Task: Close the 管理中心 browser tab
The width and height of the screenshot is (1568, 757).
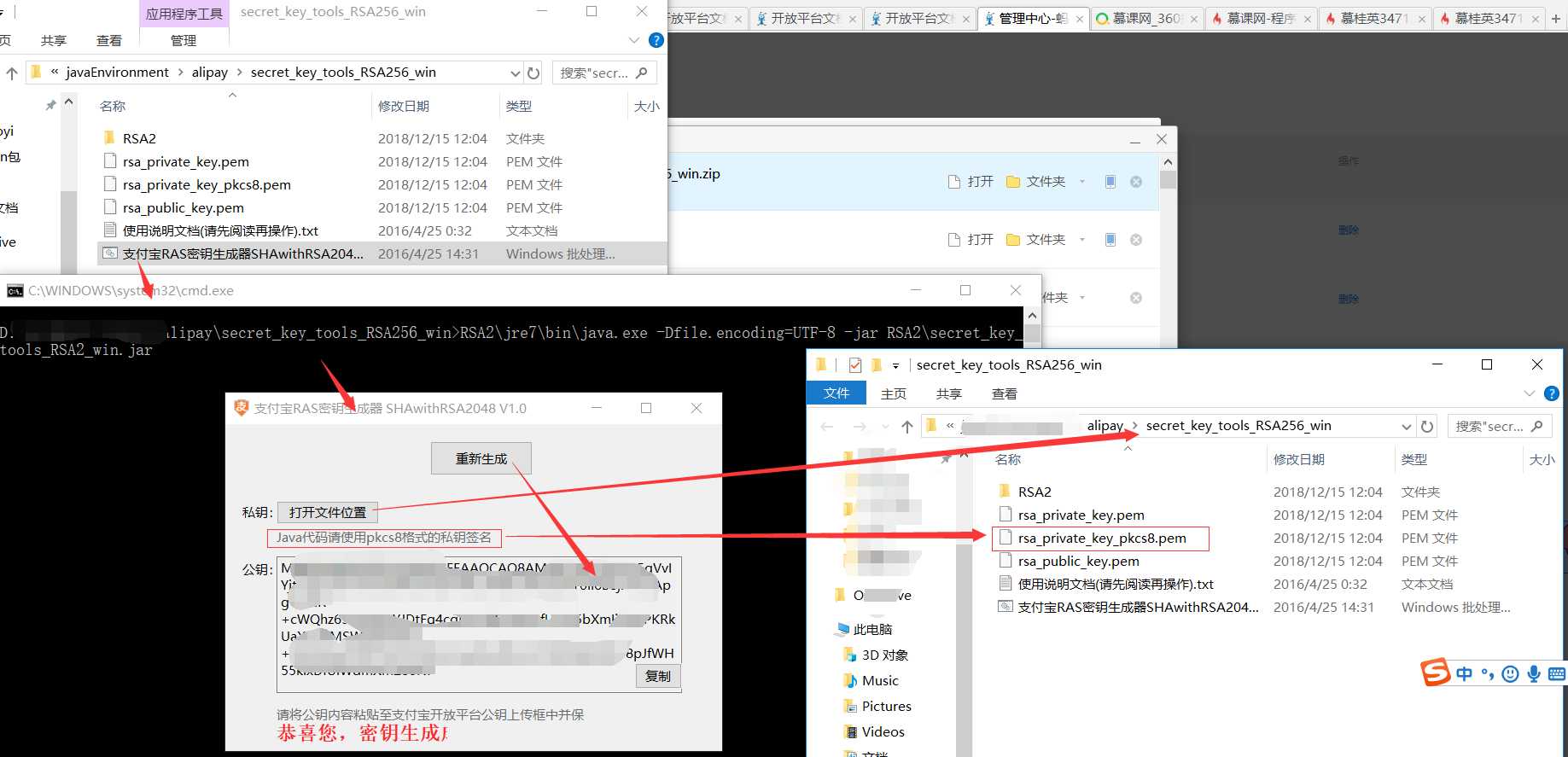Action: pyautogui.click(x=1080, y=19)
